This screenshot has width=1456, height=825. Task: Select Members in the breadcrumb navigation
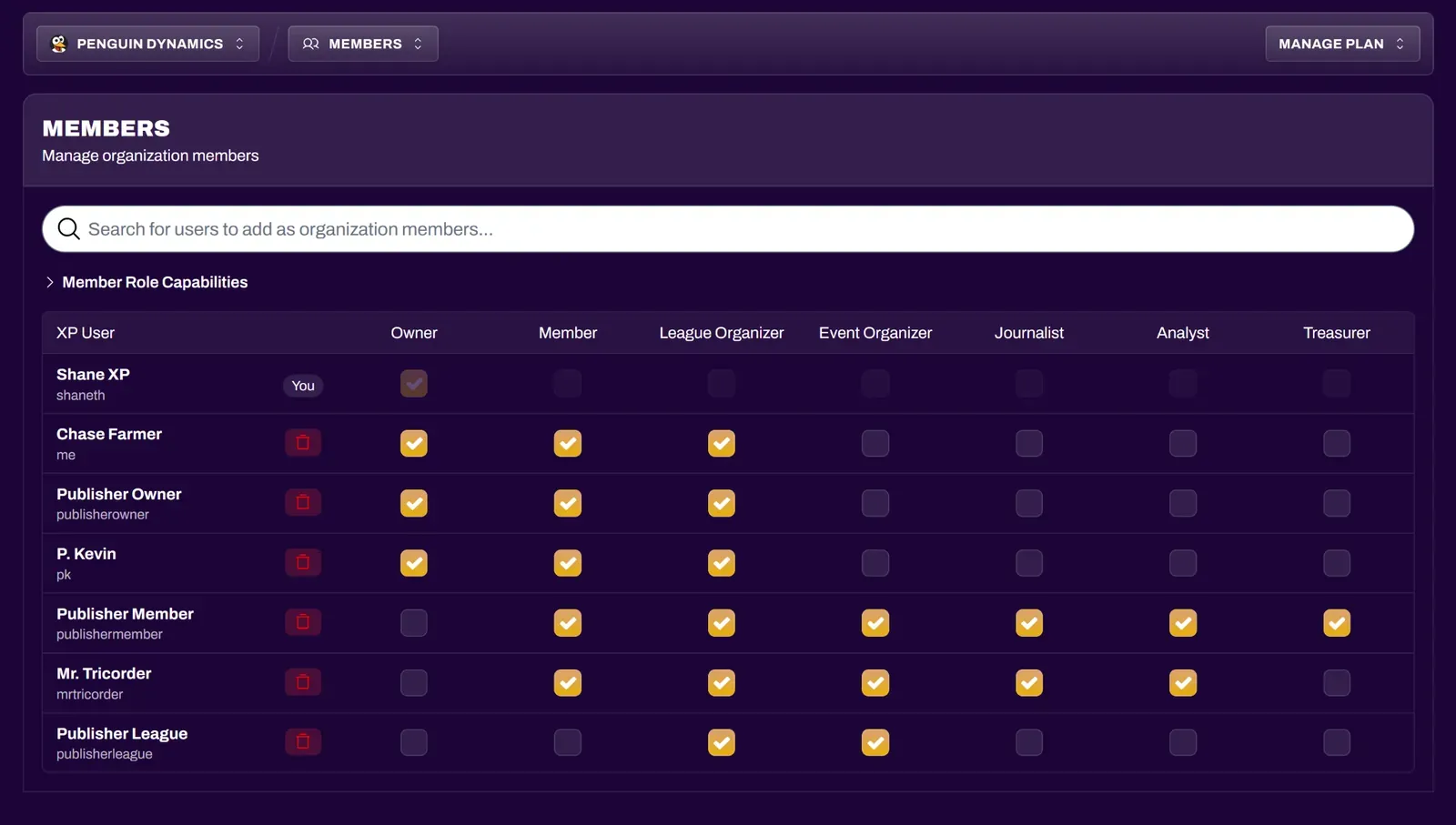click(362, 43)
